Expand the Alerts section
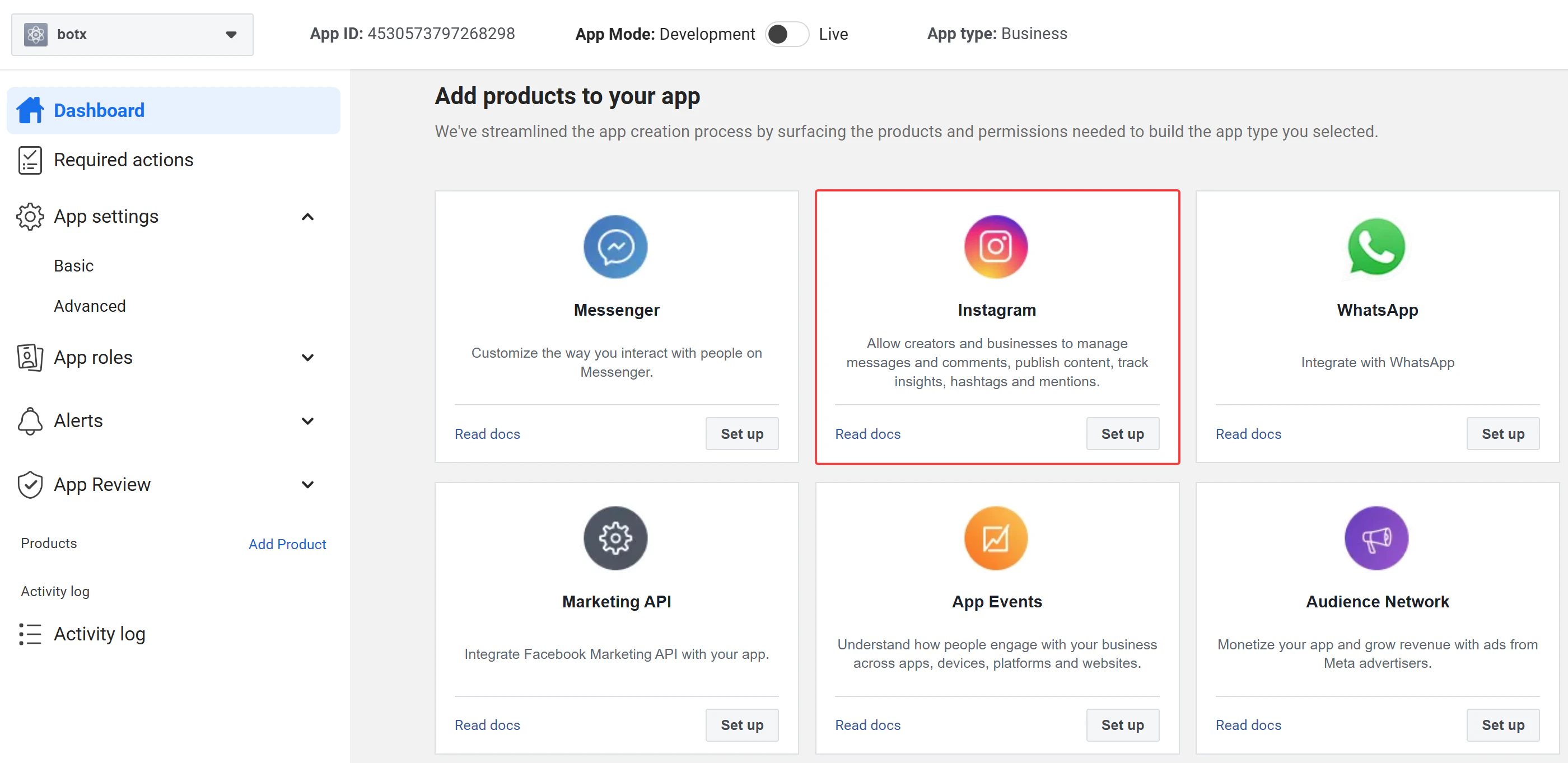 coord(308,421)
